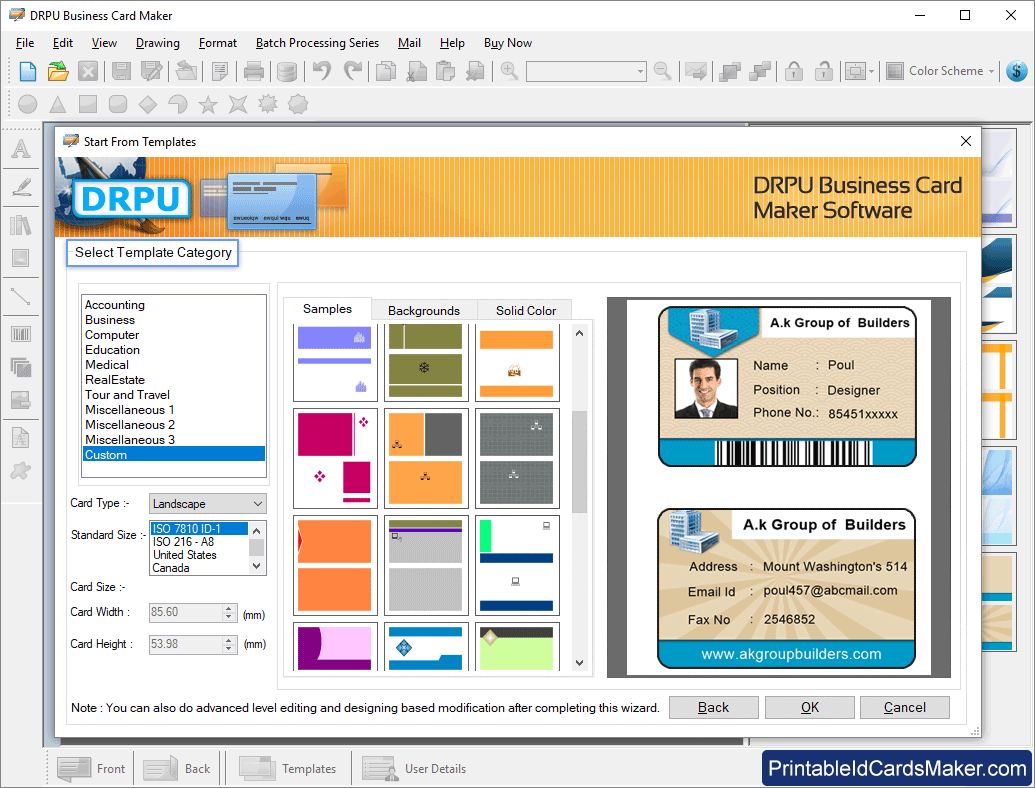
Task: Select the books library icon in sidebar
Action: 21,225
